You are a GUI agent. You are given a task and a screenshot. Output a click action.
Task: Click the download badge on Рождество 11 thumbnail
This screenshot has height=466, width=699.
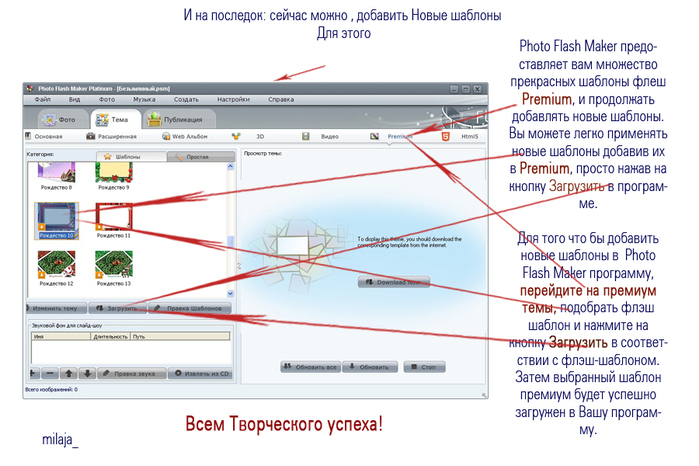coord(100,227)
